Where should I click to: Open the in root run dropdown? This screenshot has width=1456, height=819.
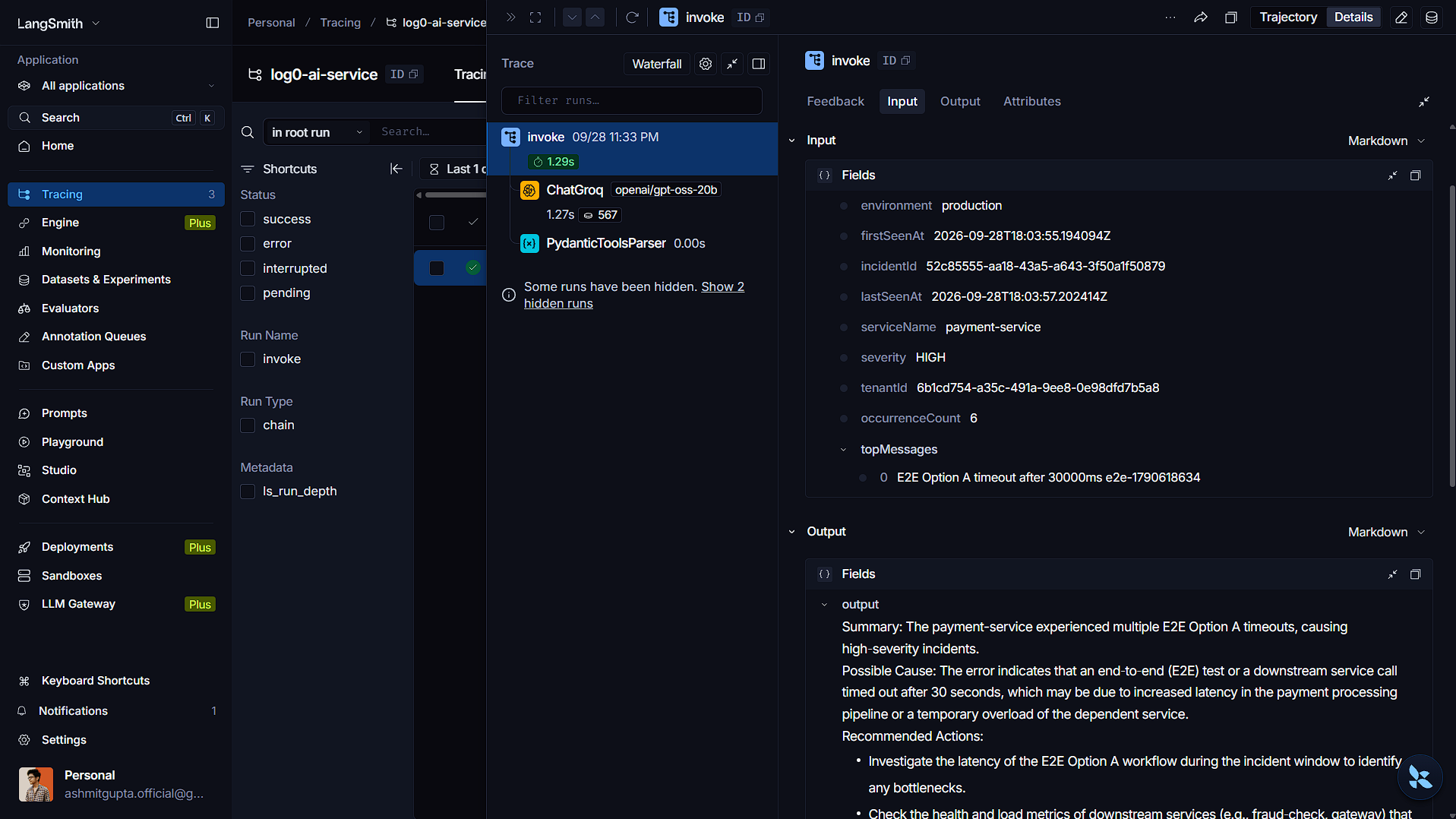pos(317,132)
